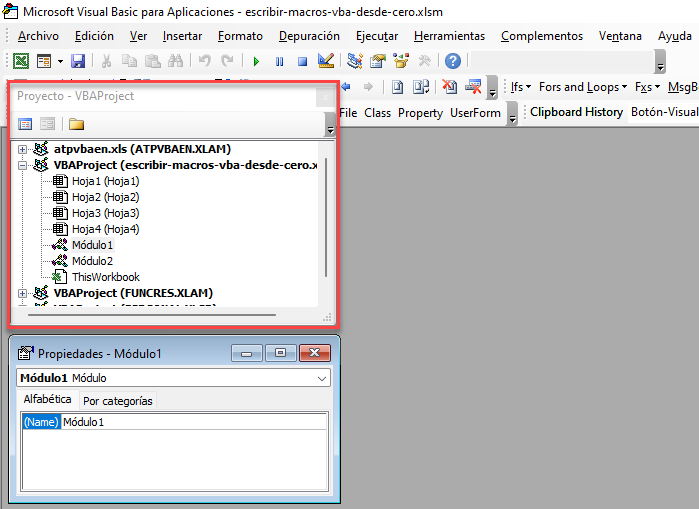Image resolution: width=699 pixels, height=509 pixels.
Task: Click the keyboard icon with red X
Action: click(473, 86)
